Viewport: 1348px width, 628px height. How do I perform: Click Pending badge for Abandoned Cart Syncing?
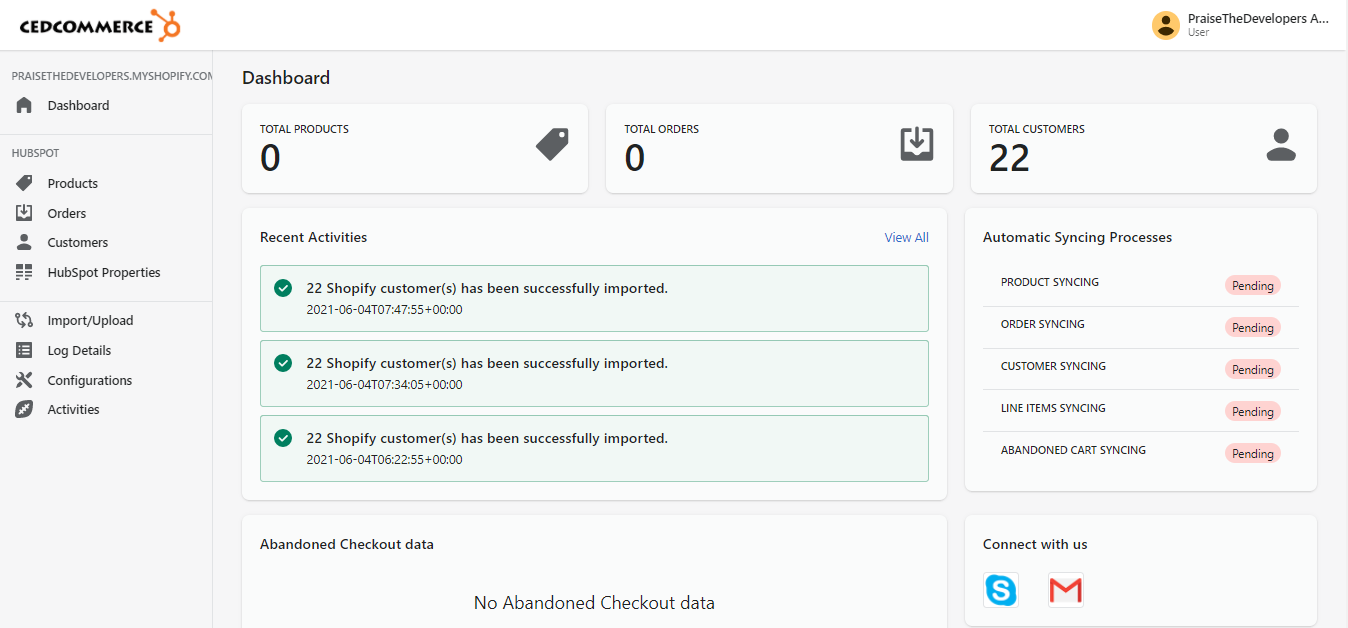tap(1252, 454)
